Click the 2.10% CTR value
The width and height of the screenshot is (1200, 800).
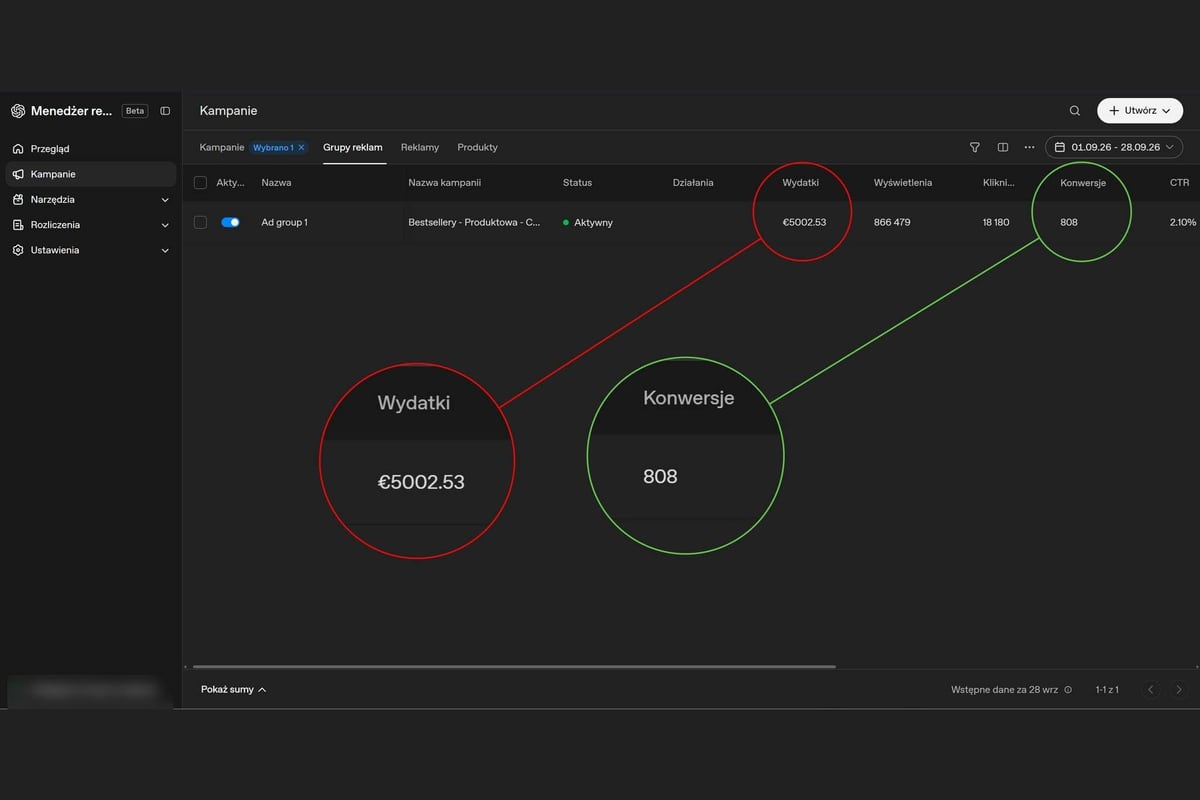click(1183, 222)
